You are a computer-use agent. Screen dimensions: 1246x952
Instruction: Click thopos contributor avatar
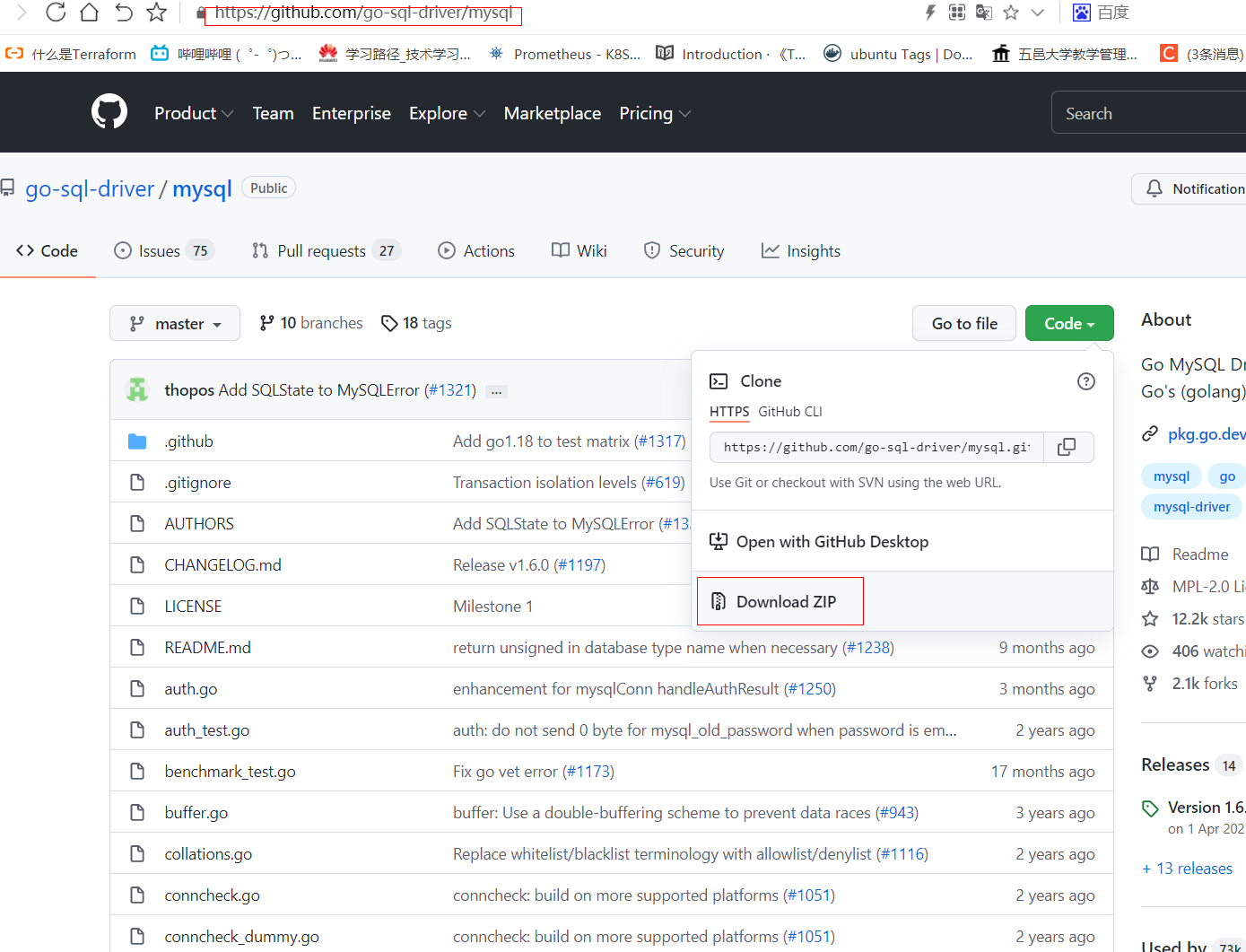pos(137,389)
